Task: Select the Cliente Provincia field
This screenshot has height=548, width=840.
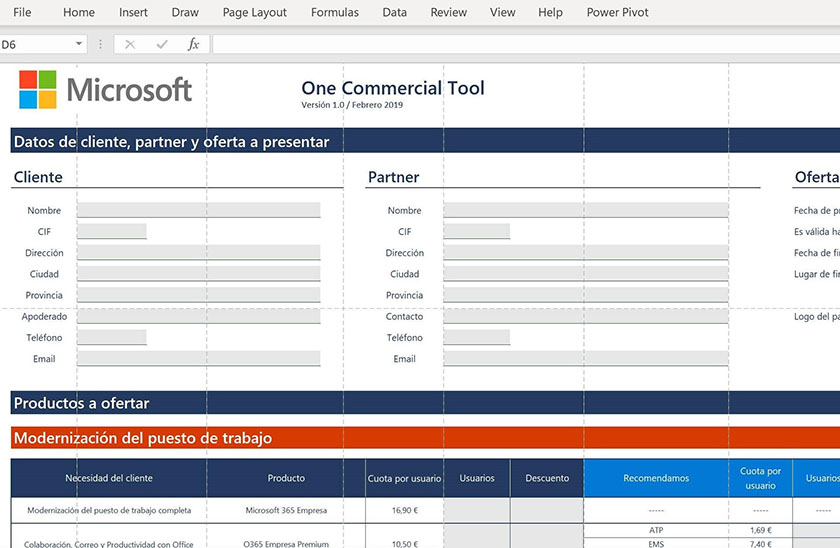Action: coord(199,295)
